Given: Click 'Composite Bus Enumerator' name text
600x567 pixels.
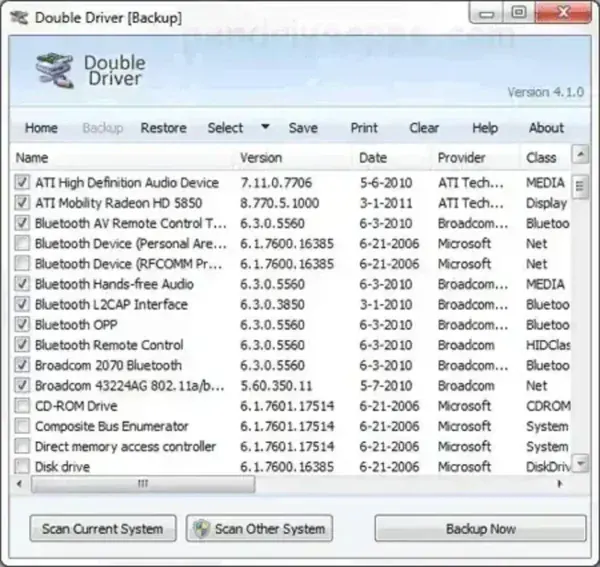Looking at the screenshot, I should click(x=112, y=426).
